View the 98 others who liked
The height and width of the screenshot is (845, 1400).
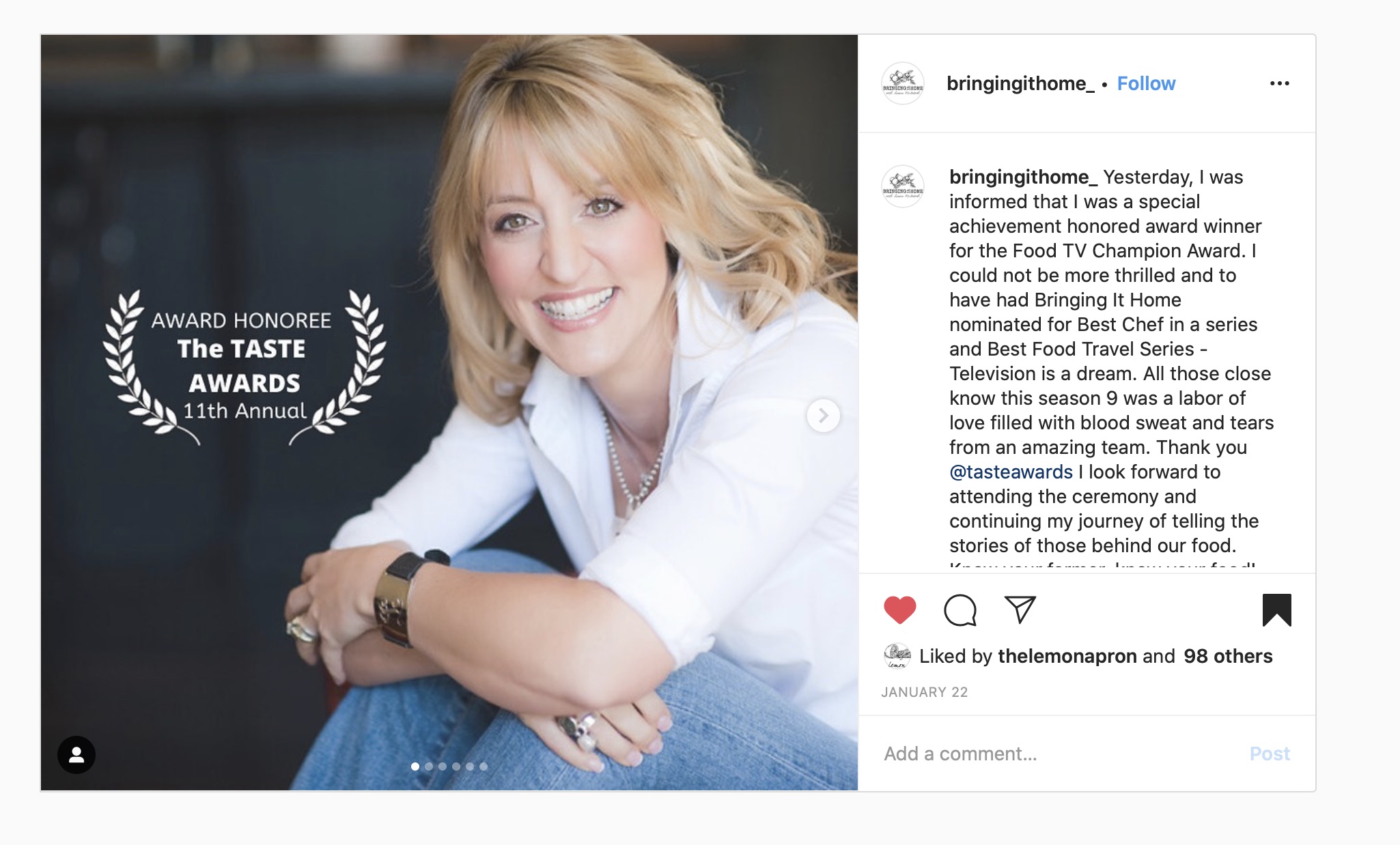tap(1228, 656)
